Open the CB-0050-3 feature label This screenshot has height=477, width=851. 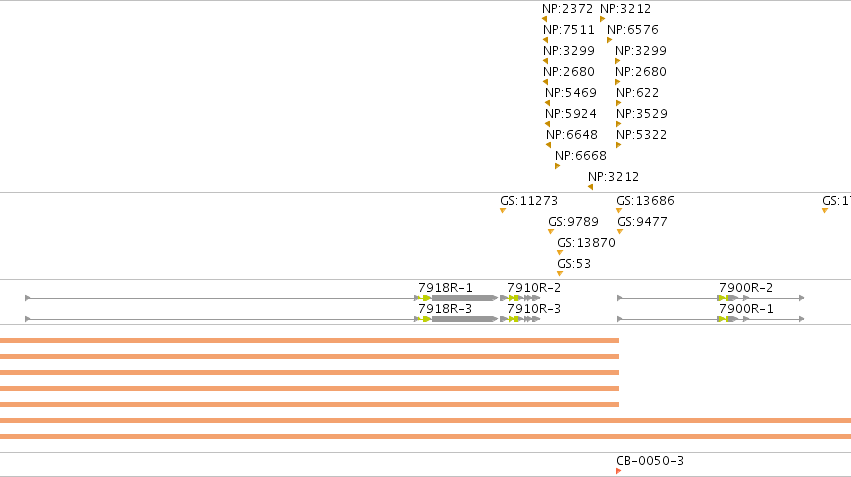pyautogui.click(x=650, y=461)
